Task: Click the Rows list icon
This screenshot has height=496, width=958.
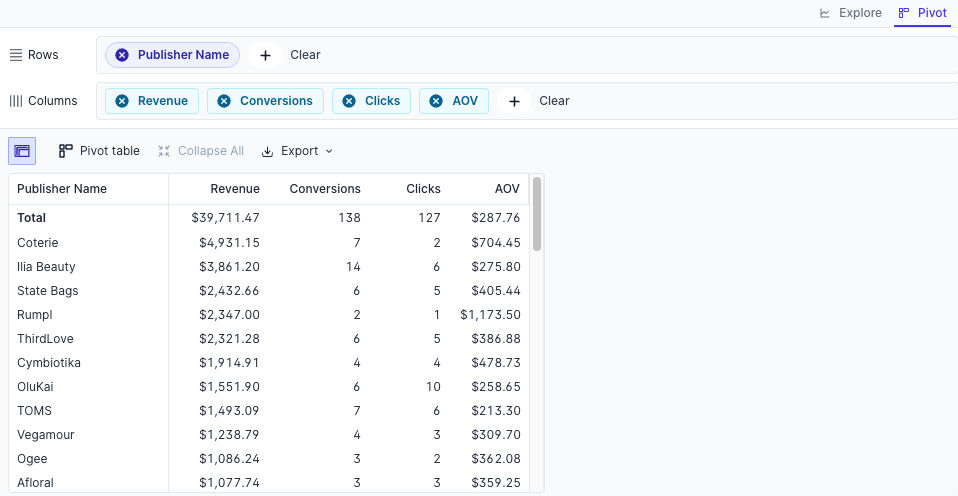Action: (16, 55)
